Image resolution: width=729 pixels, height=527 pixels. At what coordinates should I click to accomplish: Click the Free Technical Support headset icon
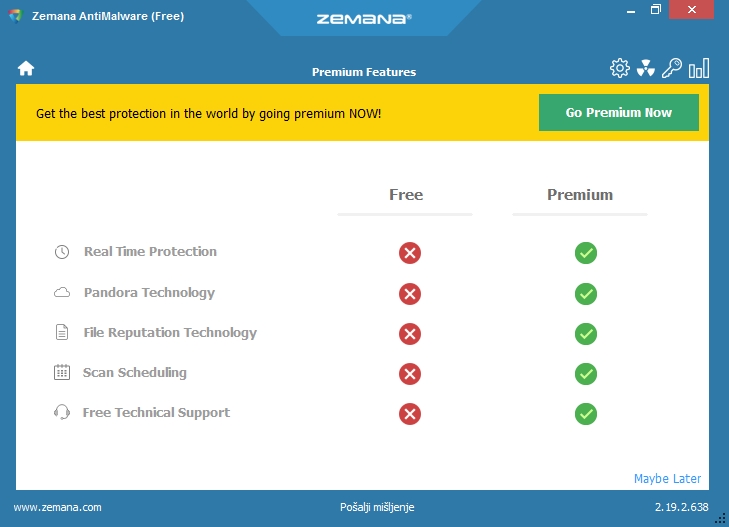tap(62, 413)
